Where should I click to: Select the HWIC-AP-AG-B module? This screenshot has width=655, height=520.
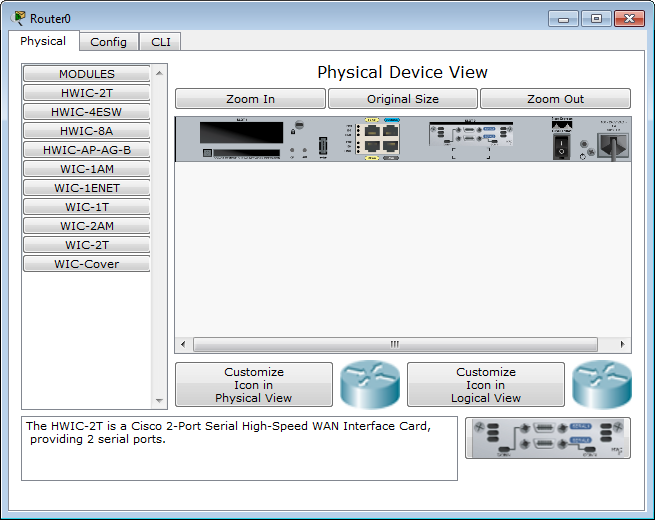coord(87,150)
